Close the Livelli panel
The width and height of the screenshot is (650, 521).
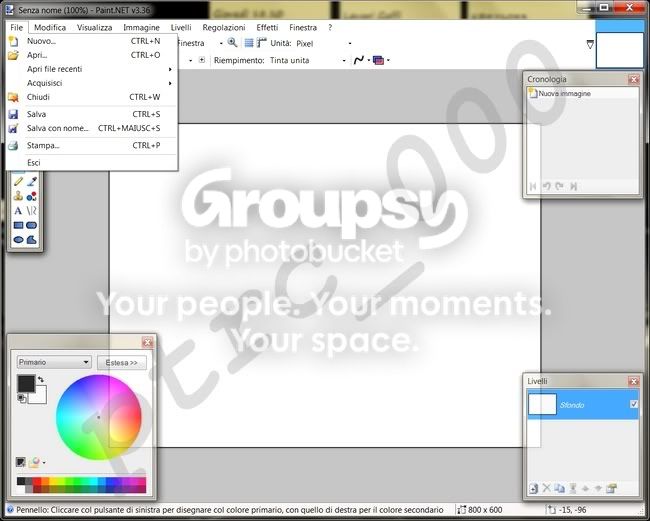[x=634, y=381]
